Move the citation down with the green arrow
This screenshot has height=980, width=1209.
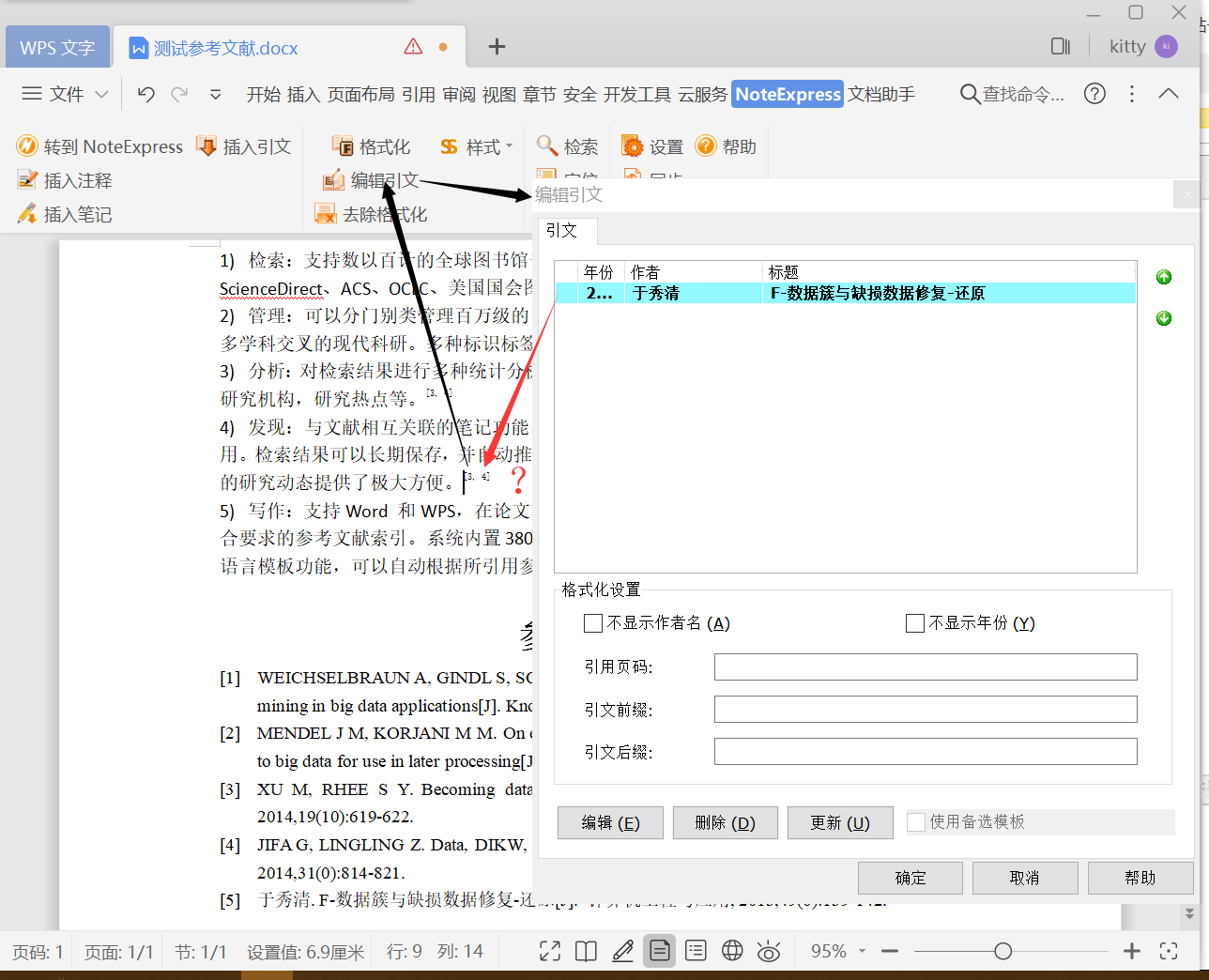click(x=1164, y=318)
